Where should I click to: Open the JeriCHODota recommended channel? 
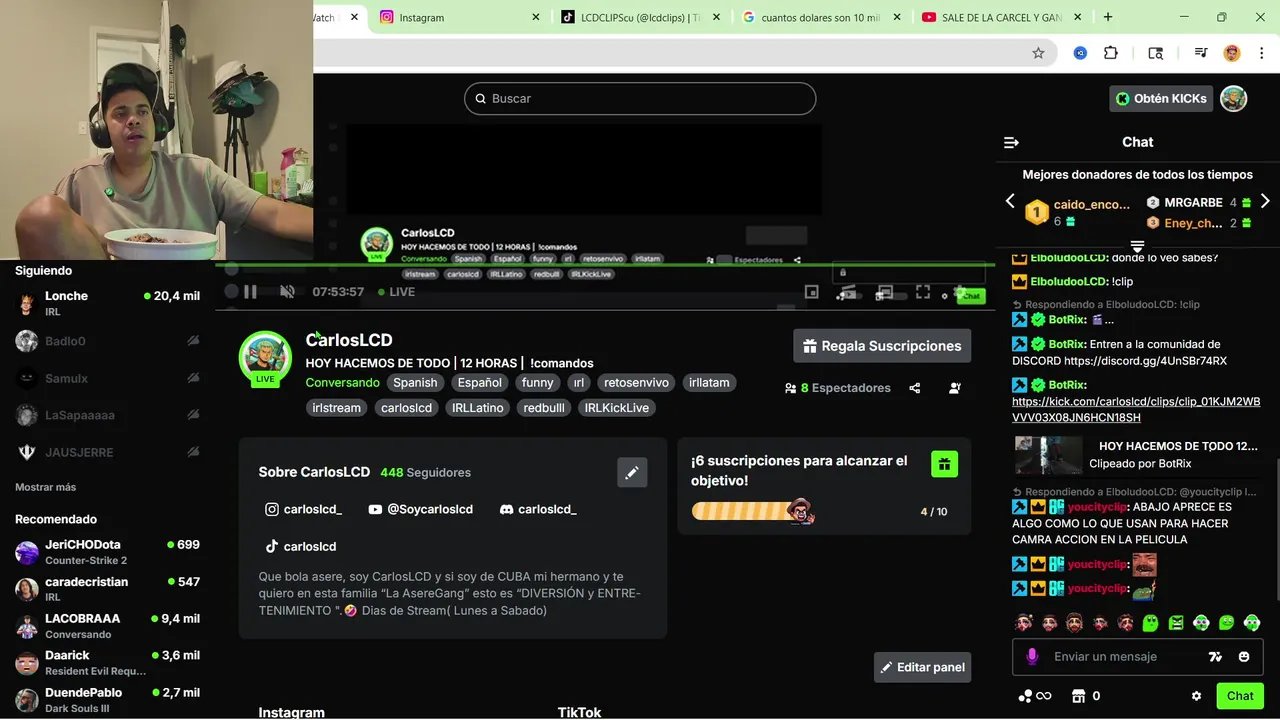coord(107,552)
